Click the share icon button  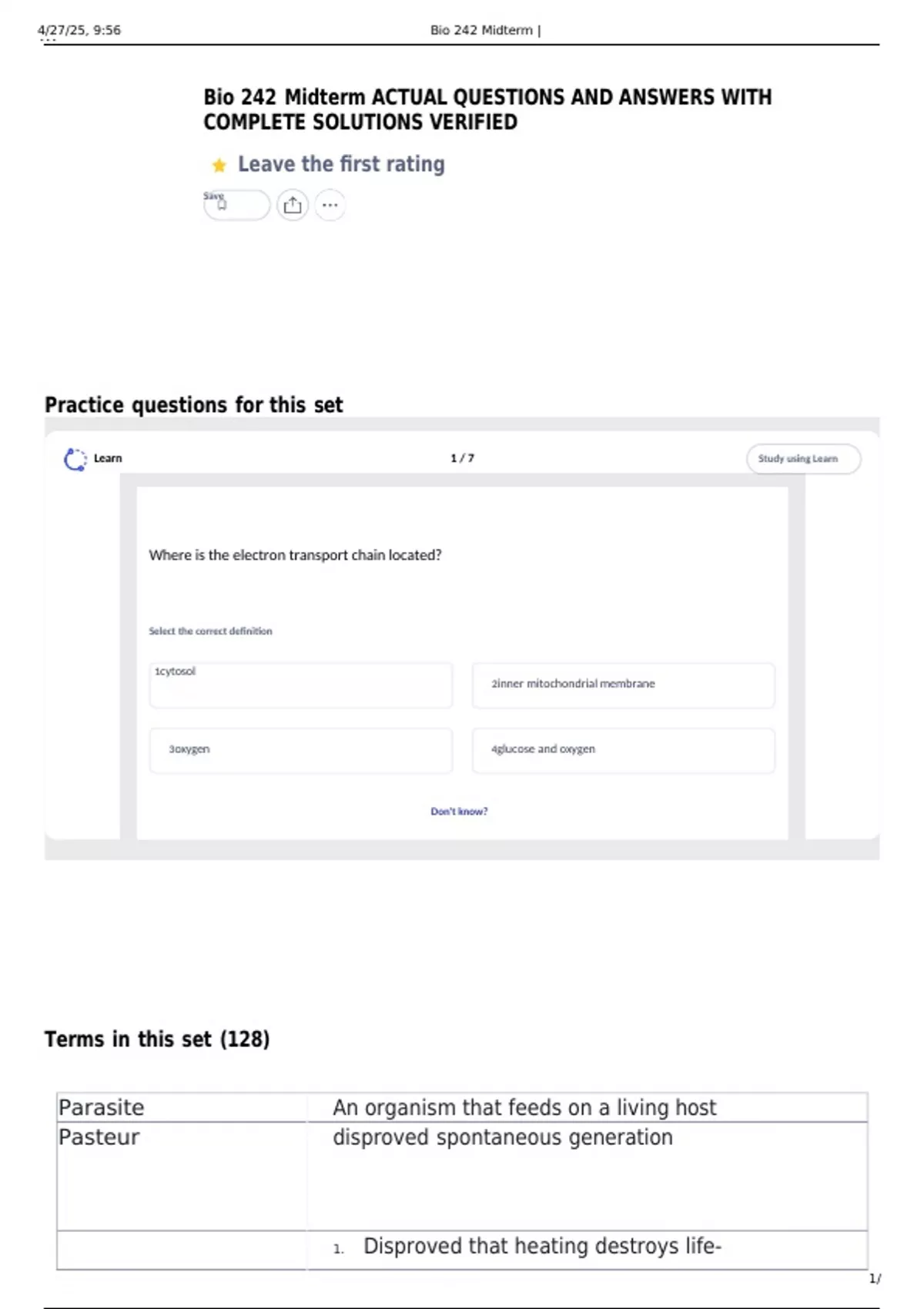[x=293, y=205]
